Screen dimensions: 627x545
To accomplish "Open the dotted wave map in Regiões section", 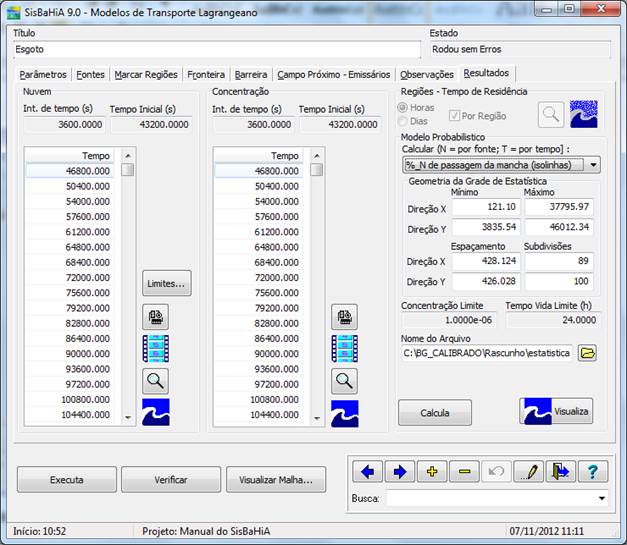I will pyautogui.click(x=584, y=114).
